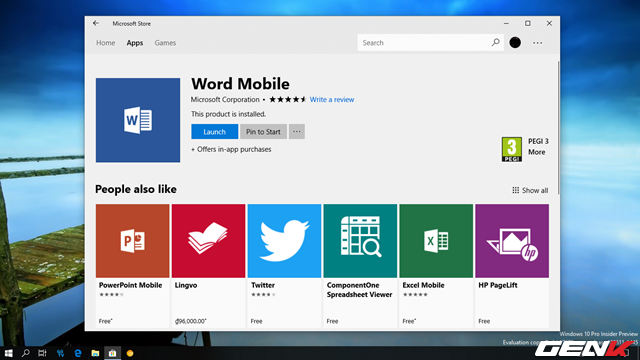Open Task View on taskbar
The image size is (640, 360).
(42, 353)
